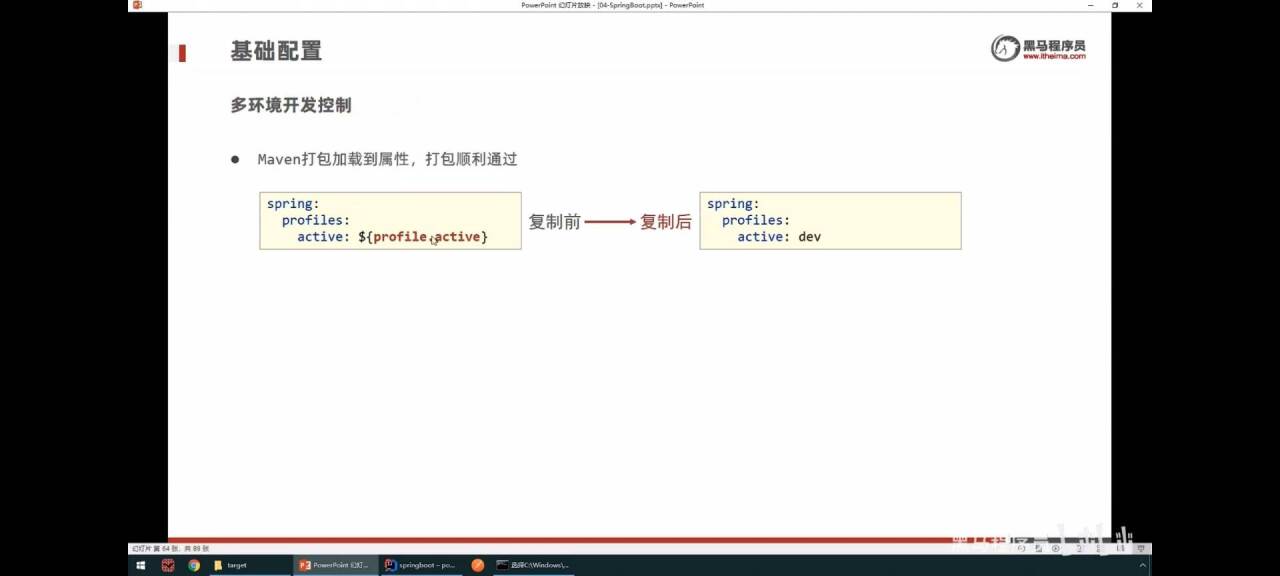The image size is (1280, 576).
Task: Switch to the PowerPoint taskbar button
Action: [336, 565]
